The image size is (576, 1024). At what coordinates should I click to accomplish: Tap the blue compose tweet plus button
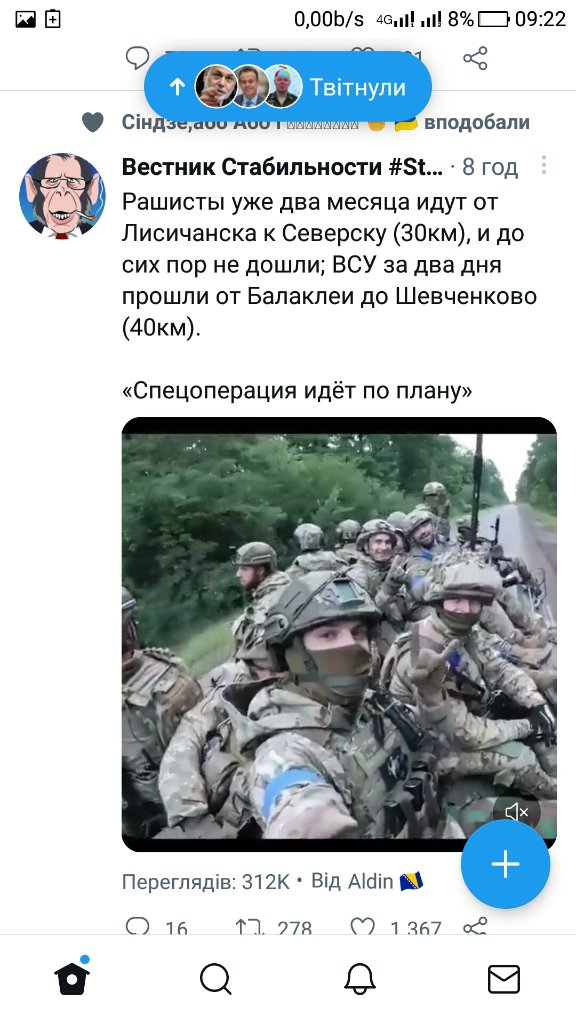505,864
